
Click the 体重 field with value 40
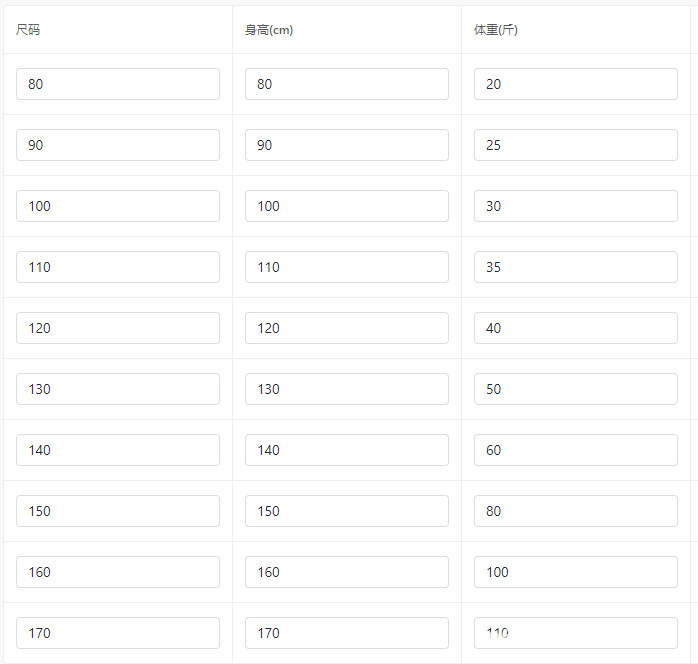click(575, 328)
